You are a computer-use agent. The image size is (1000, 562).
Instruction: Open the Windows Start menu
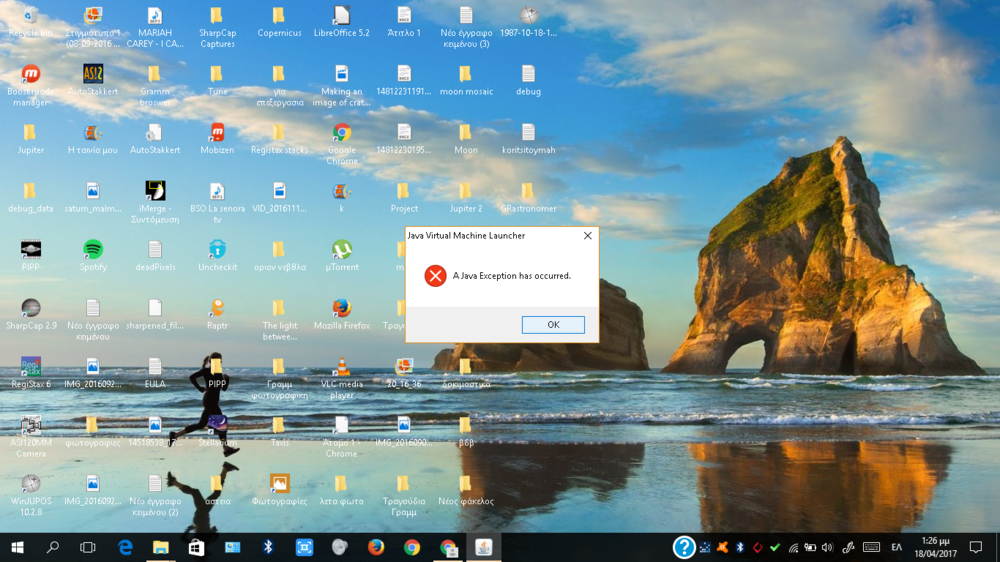point(17,547)
